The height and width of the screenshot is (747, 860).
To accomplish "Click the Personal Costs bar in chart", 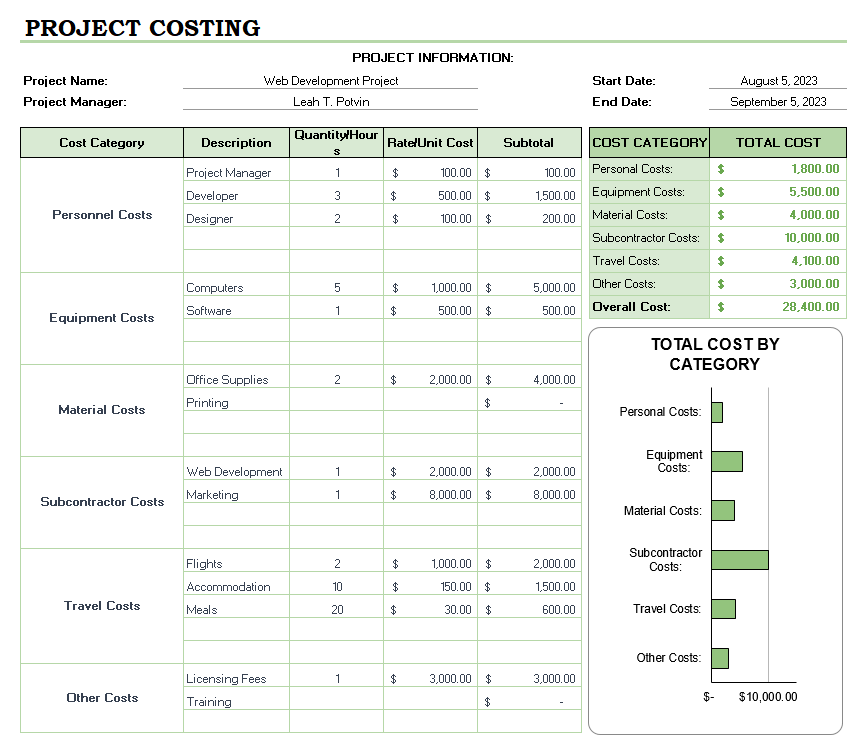I will point(717,412).
